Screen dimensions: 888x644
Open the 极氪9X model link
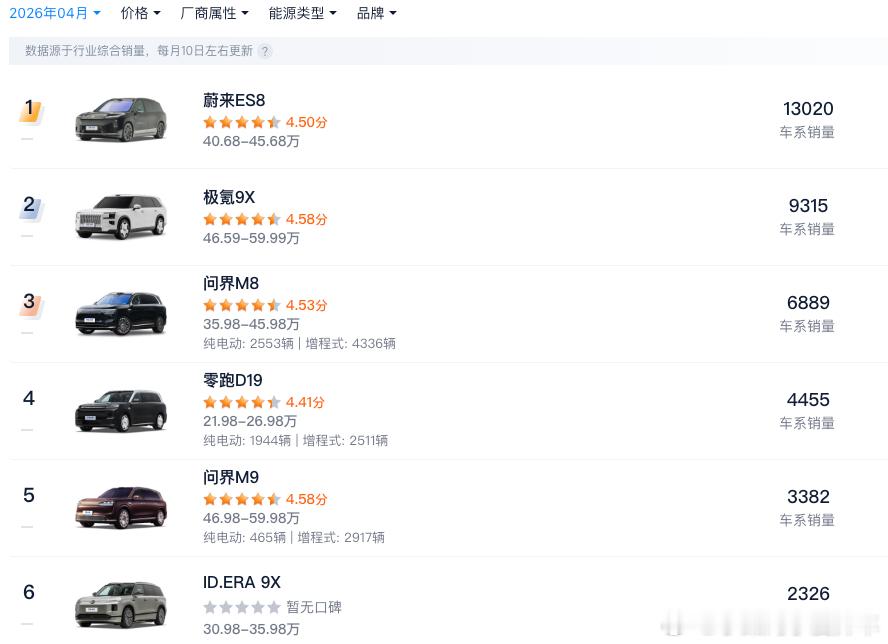(229, 197)
